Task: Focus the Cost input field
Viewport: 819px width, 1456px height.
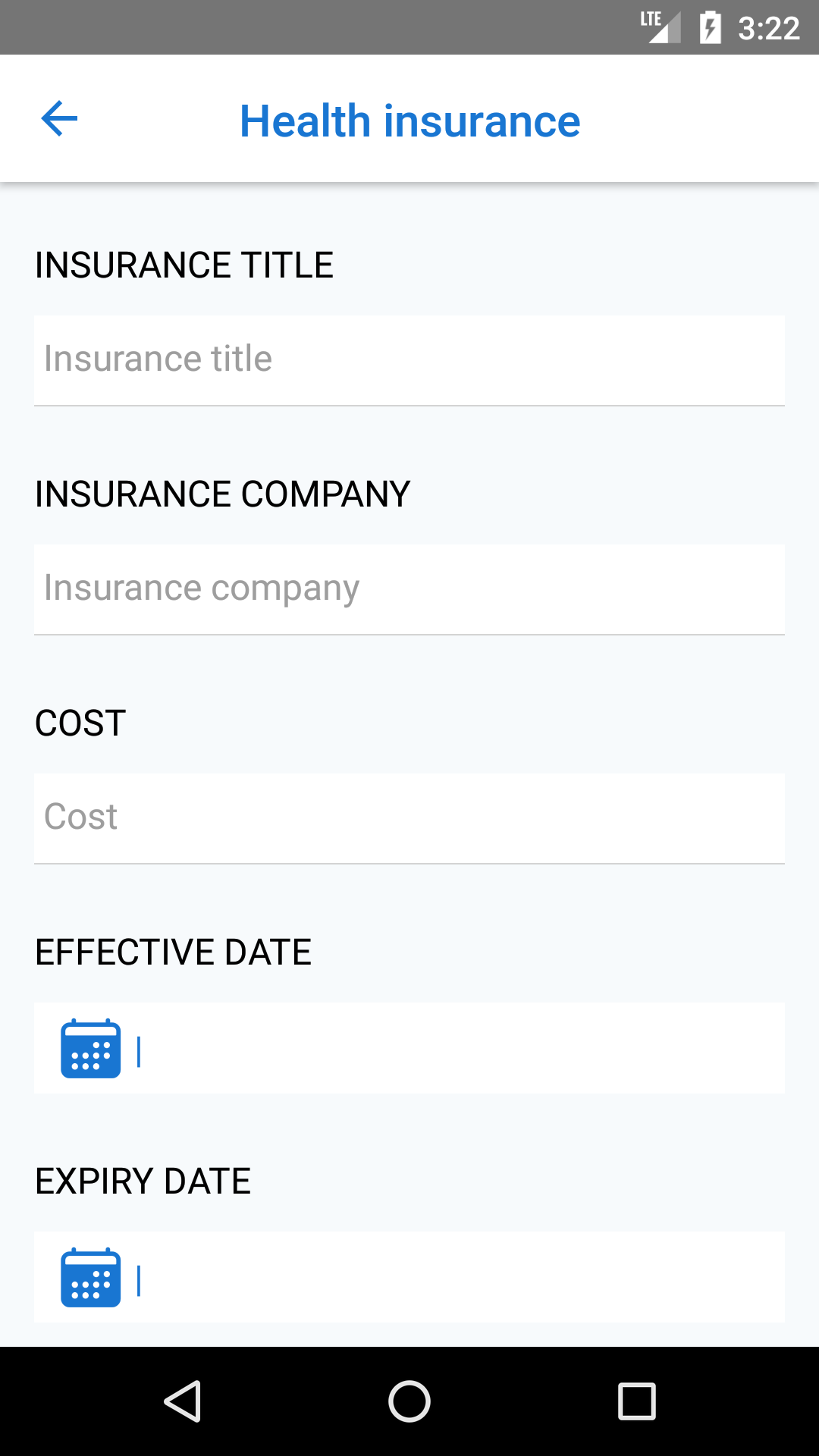Action: [409, 818]
